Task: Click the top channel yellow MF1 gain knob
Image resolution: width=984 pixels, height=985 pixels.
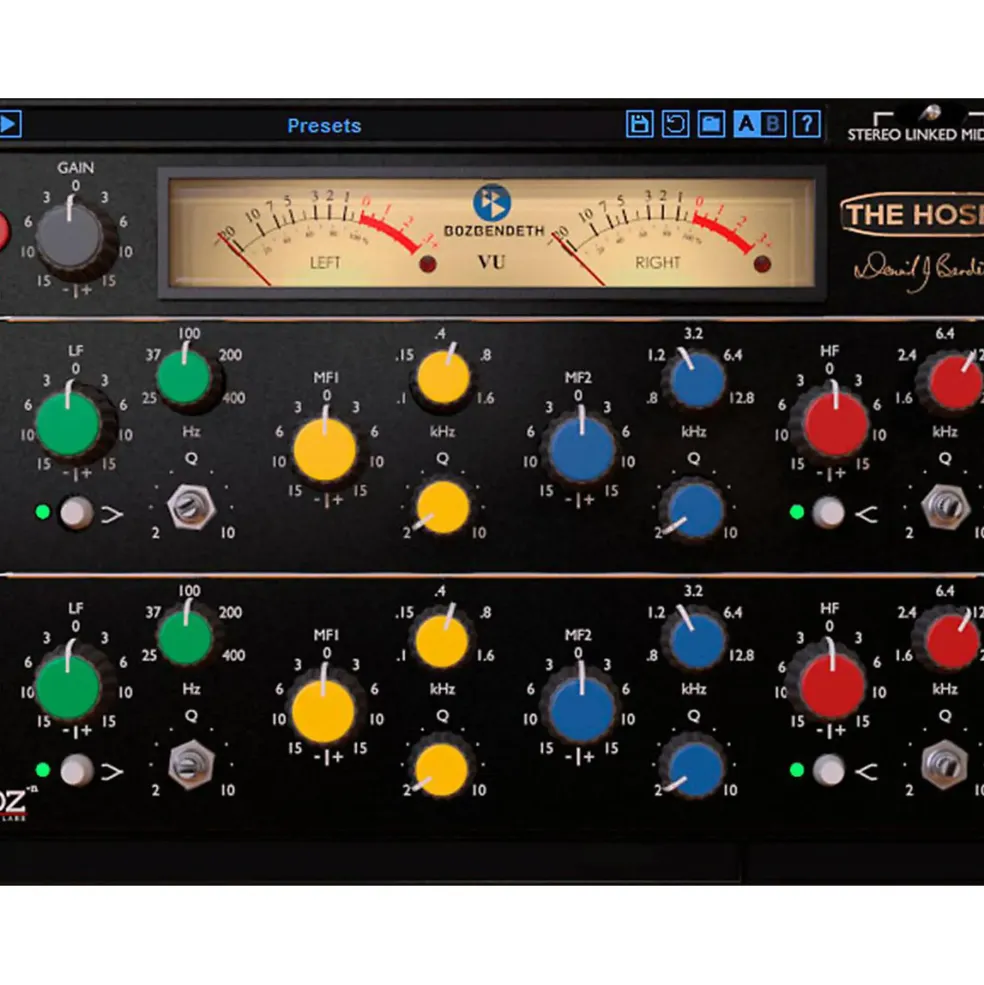Action: coord(325,449)
